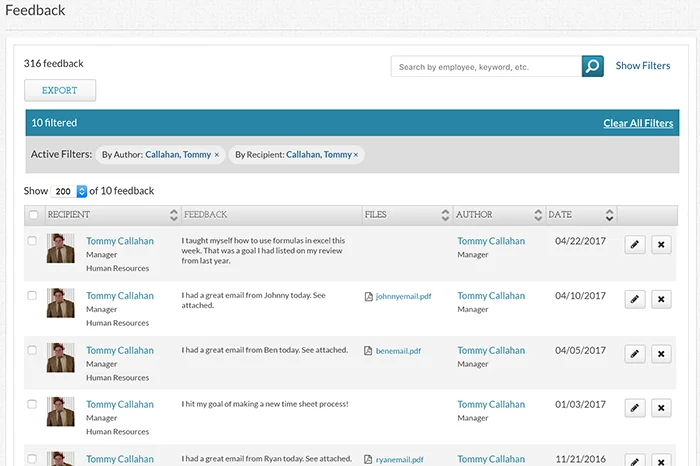Edit the 04/22/2017 feedback with pencil icon

click(634, 245)
